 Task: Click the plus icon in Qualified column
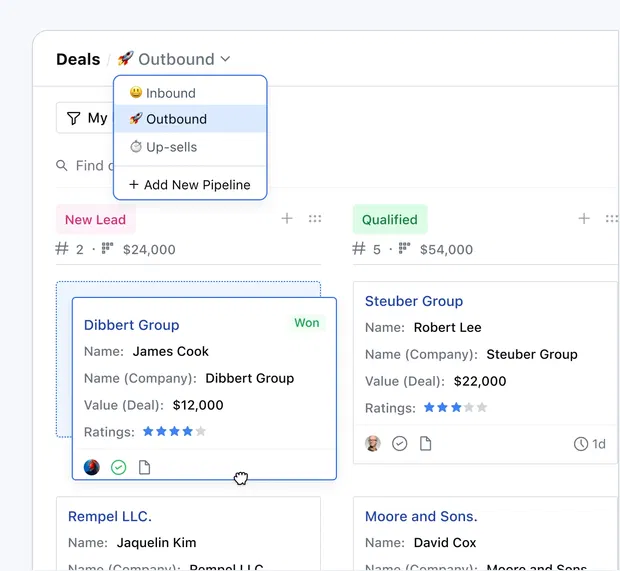click(584, 219)
